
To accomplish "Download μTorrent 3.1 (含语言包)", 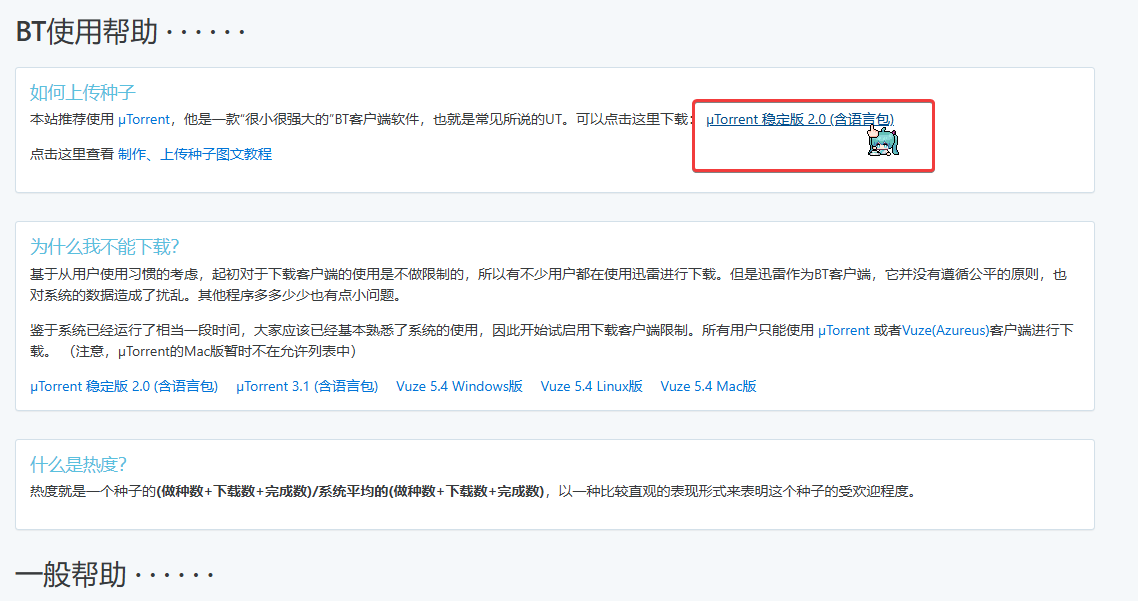I will click(x=307, y=386).
